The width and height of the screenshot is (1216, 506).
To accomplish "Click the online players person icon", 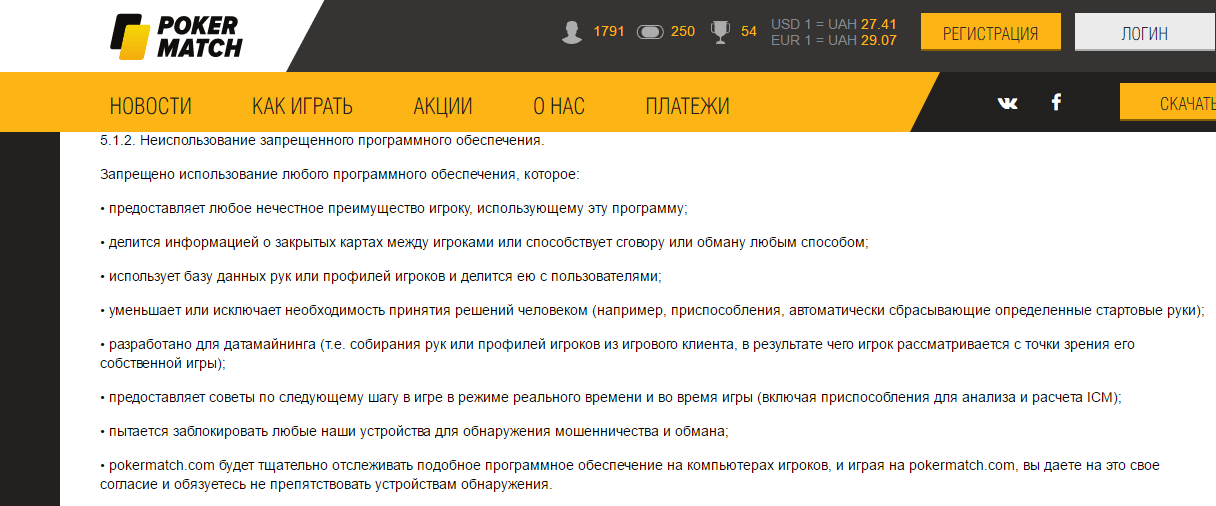I will (x=572, y=32).
